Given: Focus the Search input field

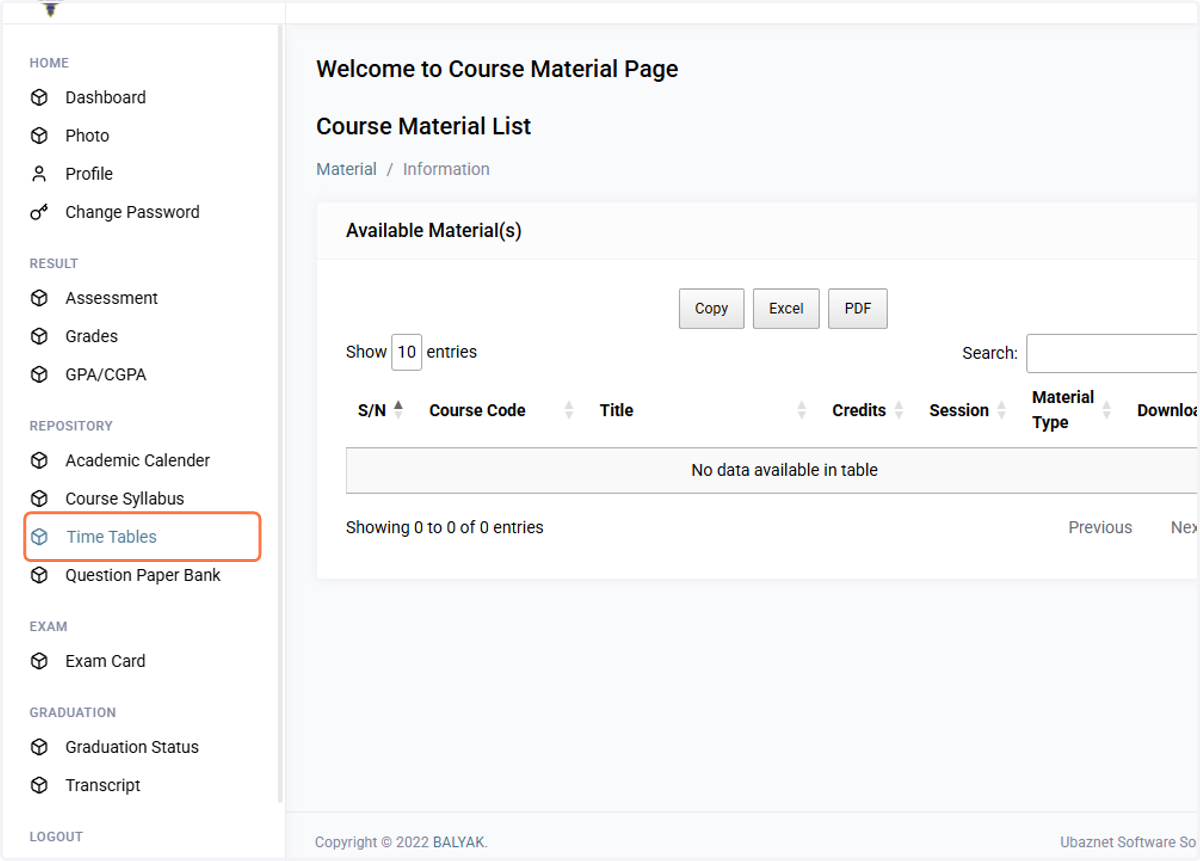Looking at the screenshot, I should point(1112,354).
